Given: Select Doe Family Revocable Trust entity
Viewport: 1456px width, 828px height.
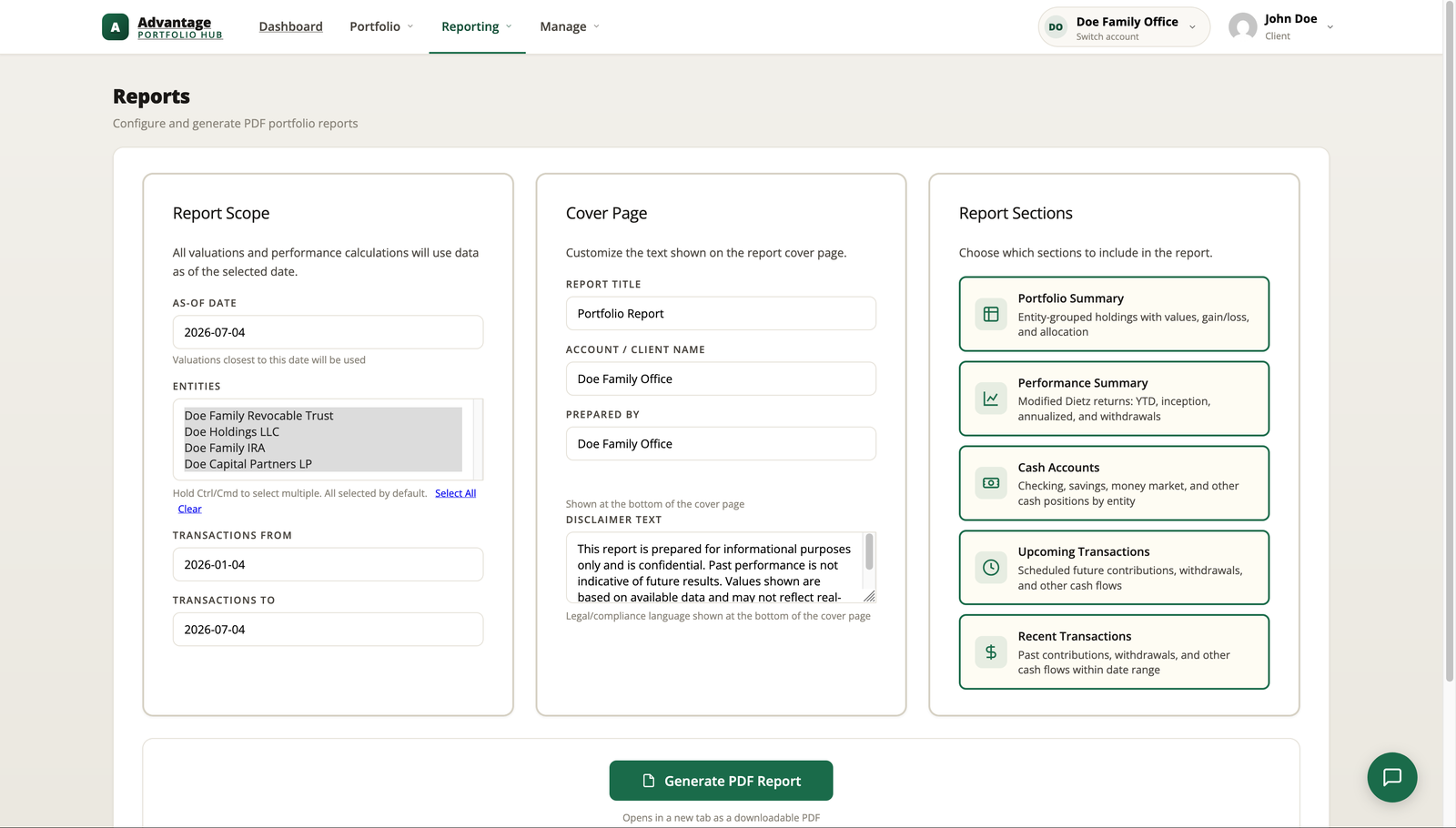Looking at the screenshot, I should [x=323, y=416].
